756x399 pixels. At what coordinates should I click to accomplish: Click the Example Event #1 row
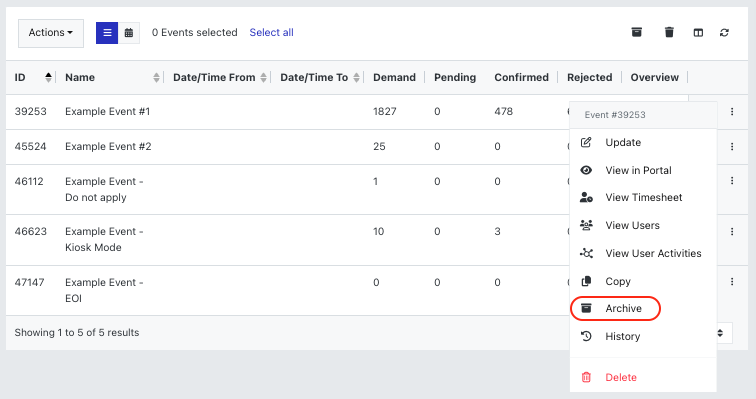[287, 112]
